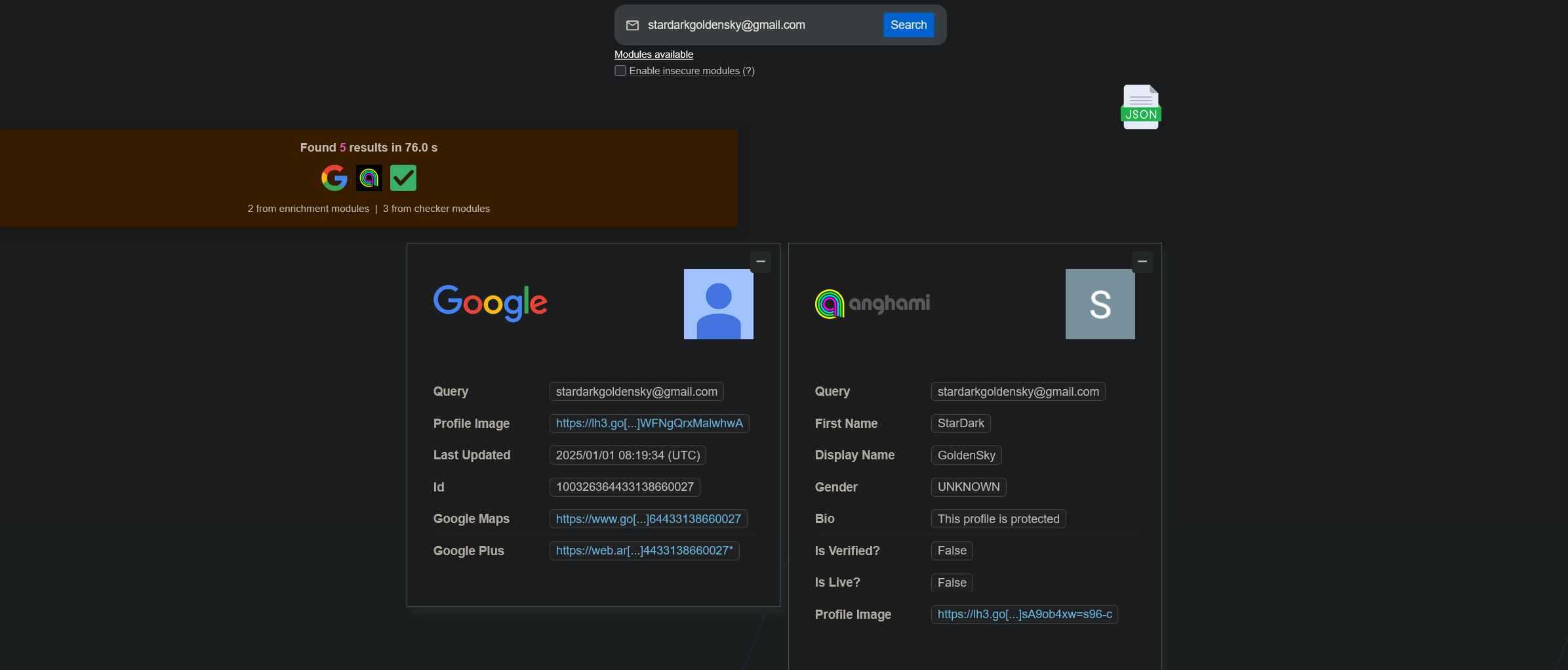The image size is (1568, 670).
Task: Click the Anghami 'S' avatar thumbnail
Action: pyautogui.click(x=1100, y=304)
